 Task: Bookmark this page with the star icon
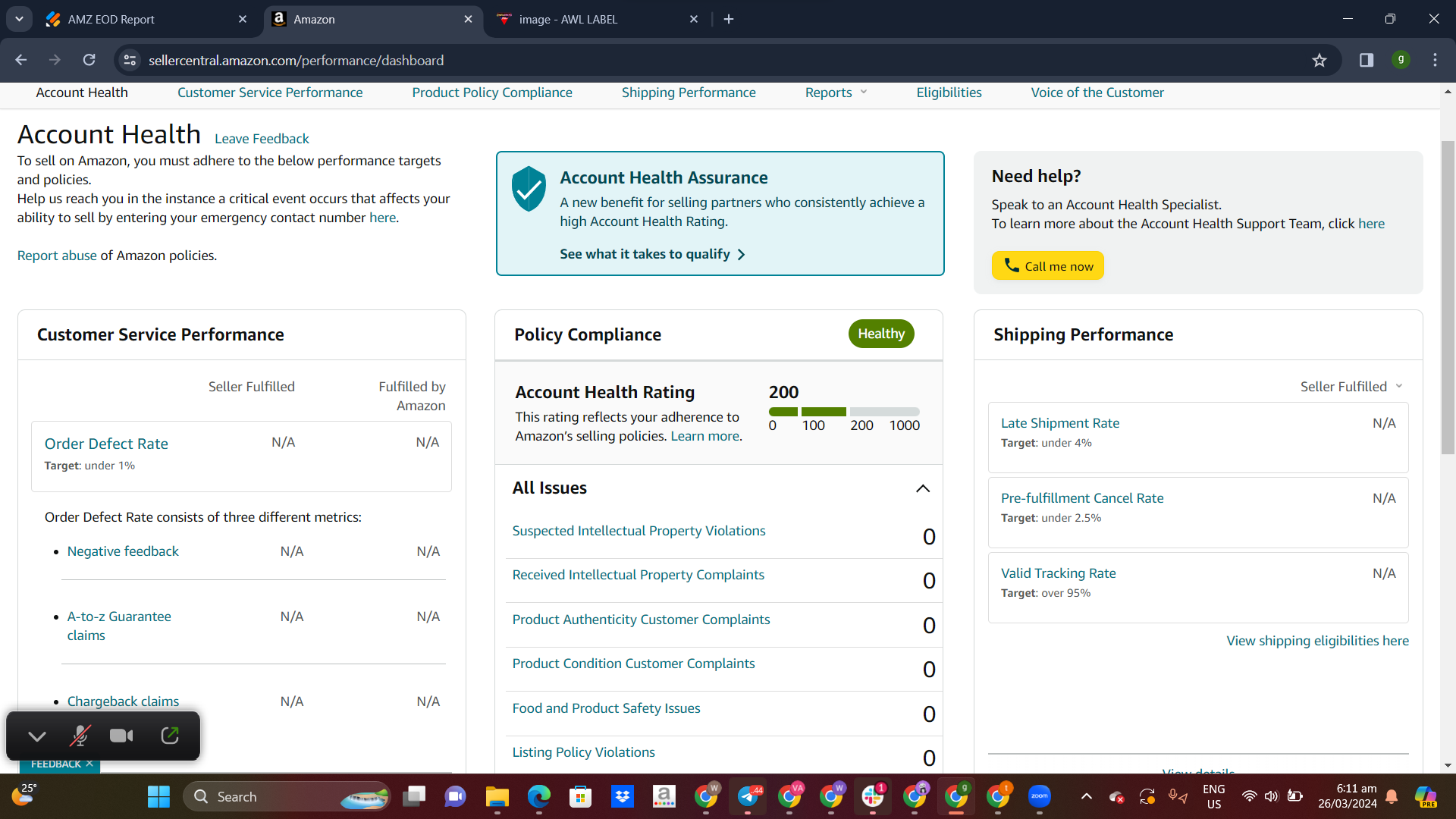pos(1319,60)
